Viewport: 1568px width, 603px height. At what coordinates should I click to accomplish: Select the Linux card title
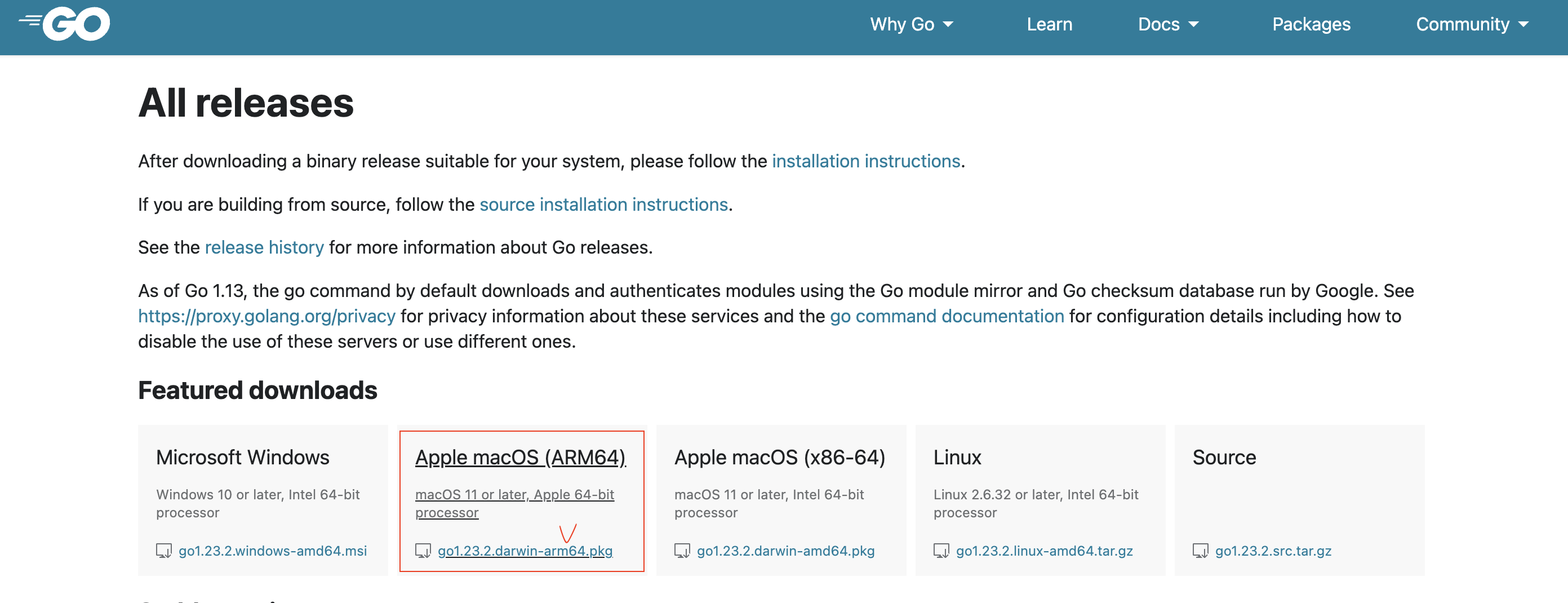[957, 458]
